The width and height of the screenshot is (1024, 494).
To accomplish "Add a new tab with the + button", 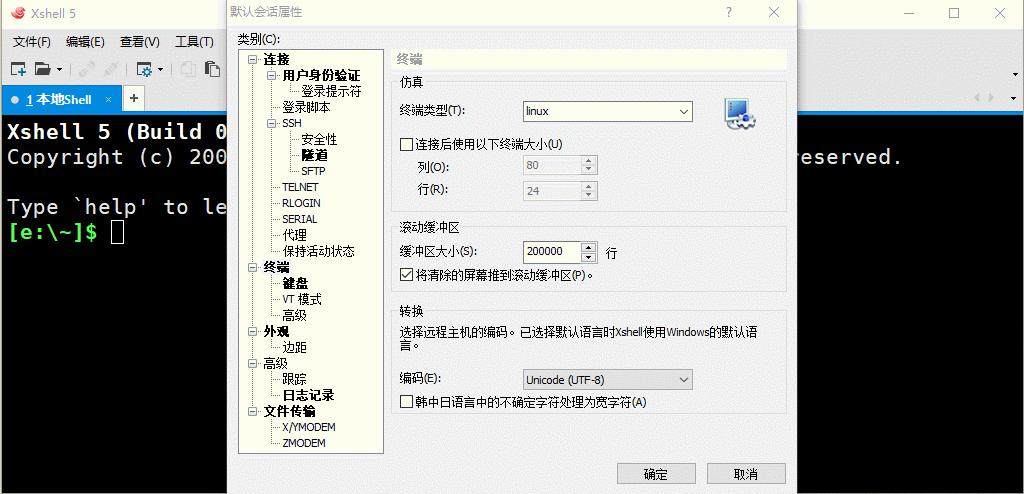I will 134,99.
